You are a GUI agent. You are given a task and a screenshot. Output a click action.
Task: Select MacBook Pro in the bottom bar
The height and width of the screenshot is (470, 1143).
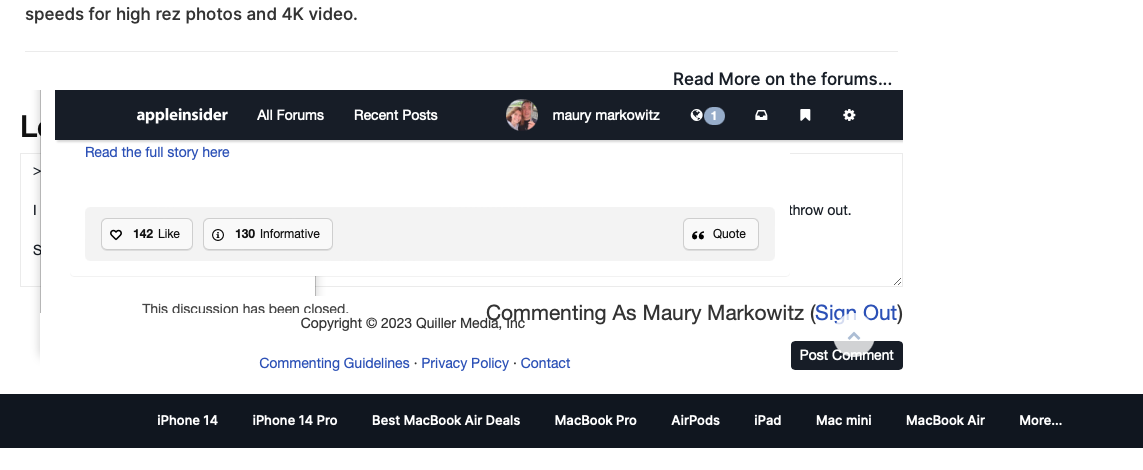(595, 420)
